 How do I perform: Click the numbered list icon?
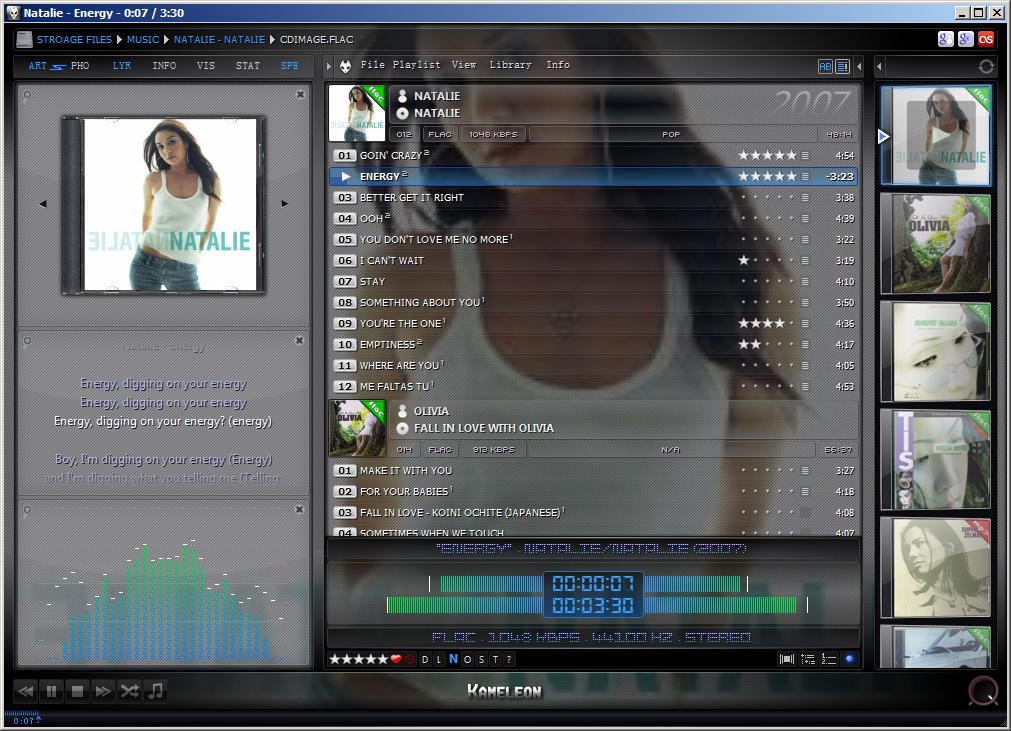point(829,659)
